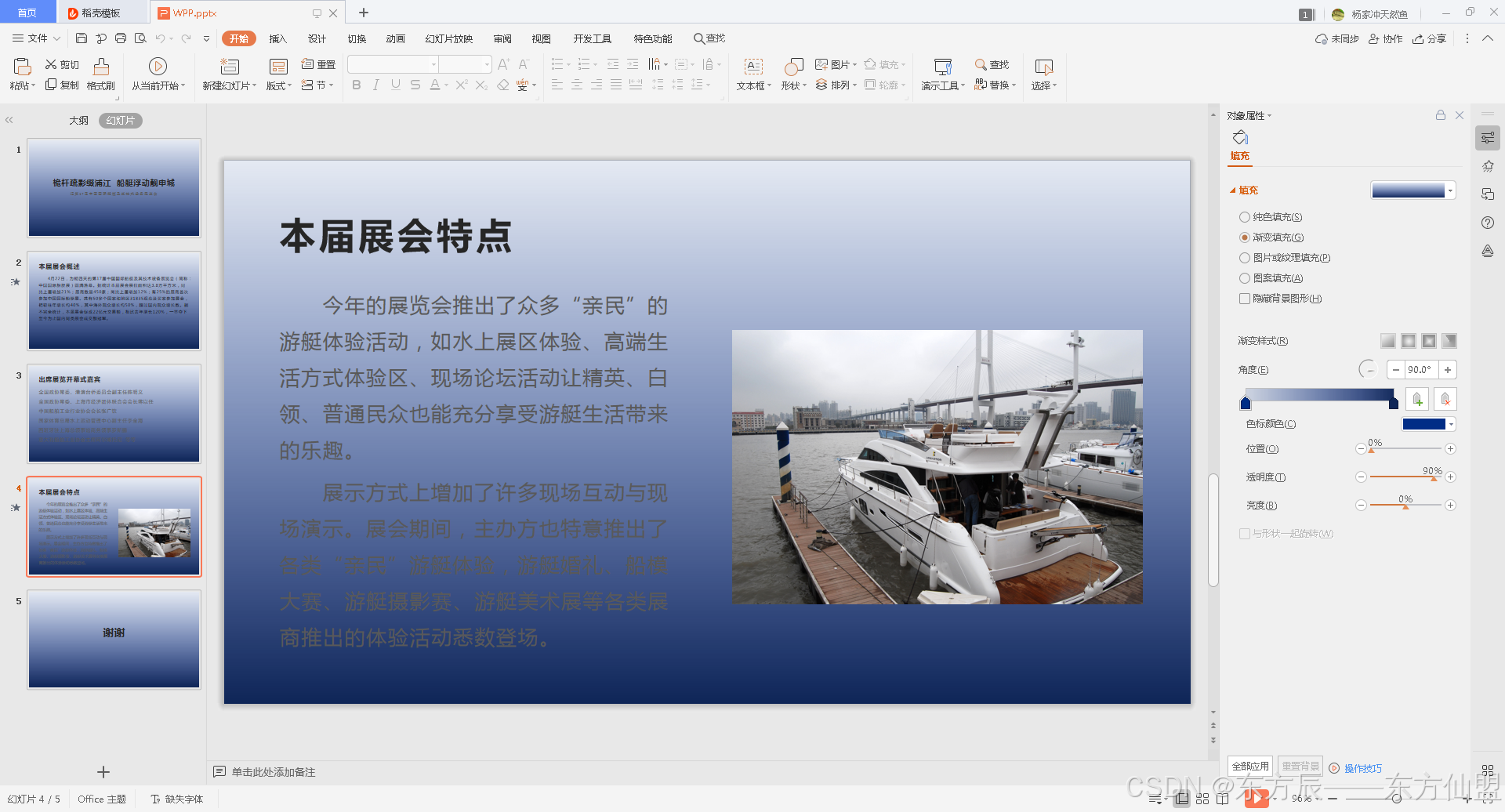Undo the last action

tap(160, 38)
